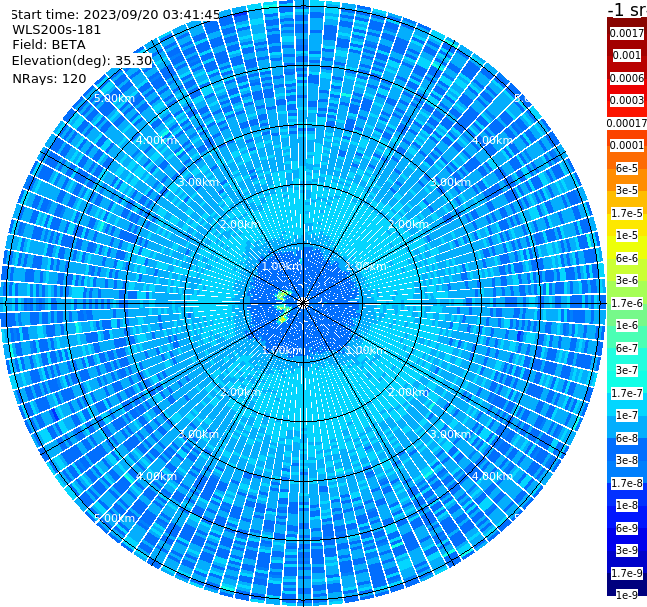Click the Field: BETA label

point(49,45)
